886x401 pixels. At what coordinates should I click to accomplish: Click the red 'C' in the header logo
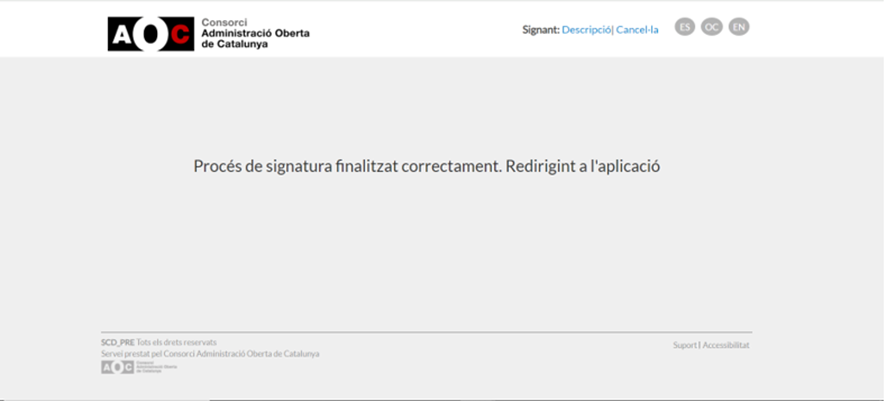pos(180,34)
